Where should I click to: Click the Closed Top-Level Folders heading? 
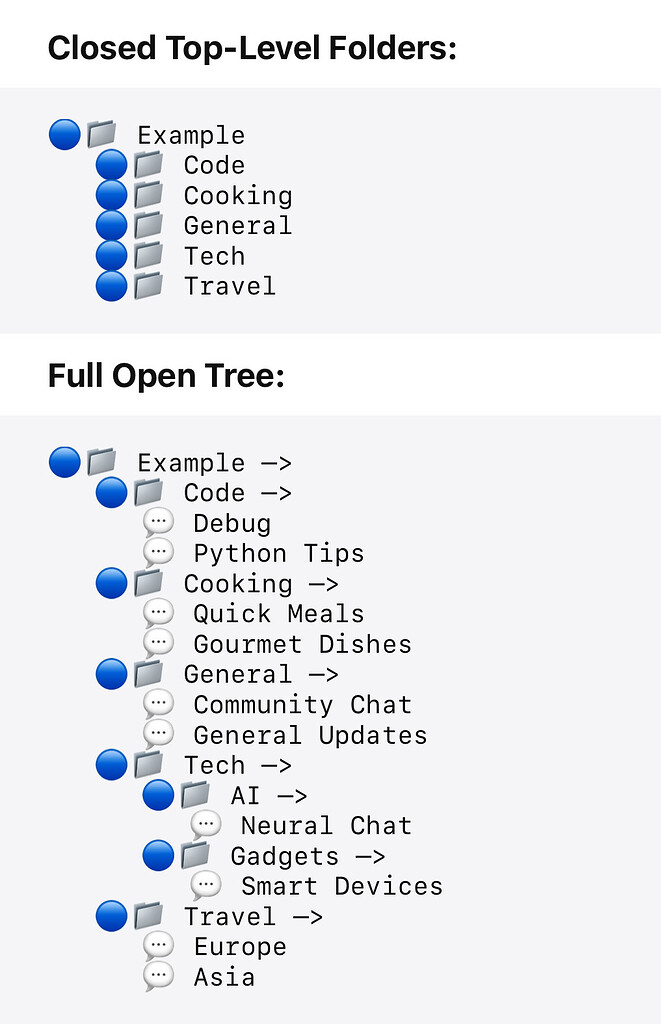tap(253, 46)
